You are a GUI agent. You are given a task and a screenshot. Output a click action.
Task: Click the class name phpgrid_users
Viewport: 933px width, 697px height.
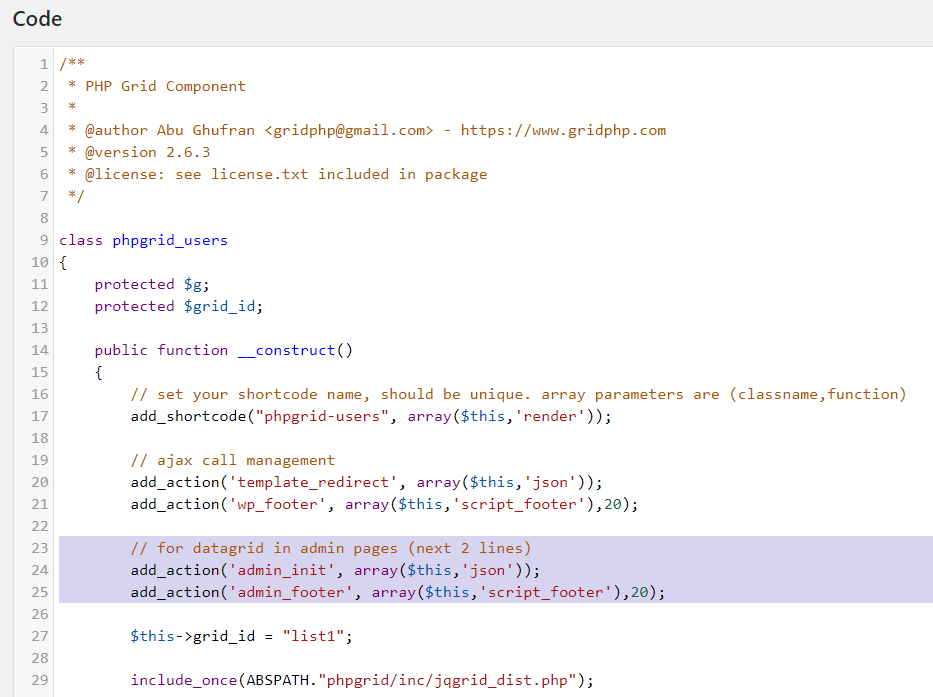pos(170,240)
